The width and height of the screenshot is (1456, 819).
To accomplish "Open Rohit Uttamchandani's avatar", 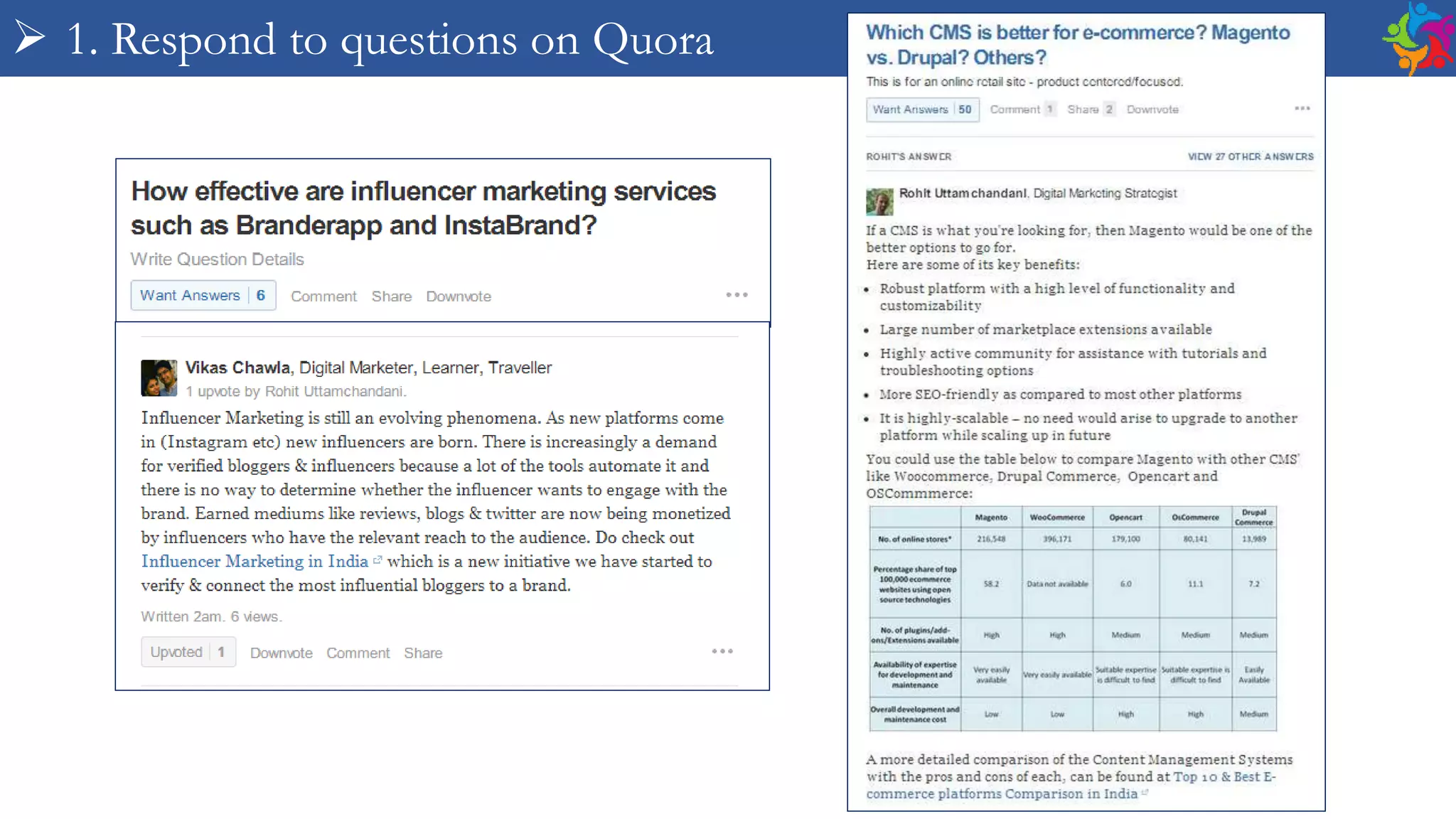I will coord(879,202).
